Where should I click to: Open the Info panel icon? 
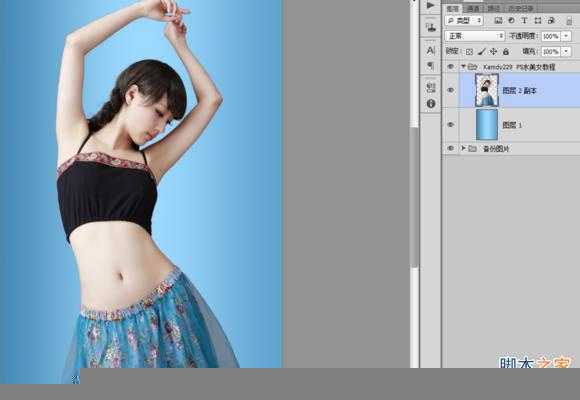pos(431,104)
